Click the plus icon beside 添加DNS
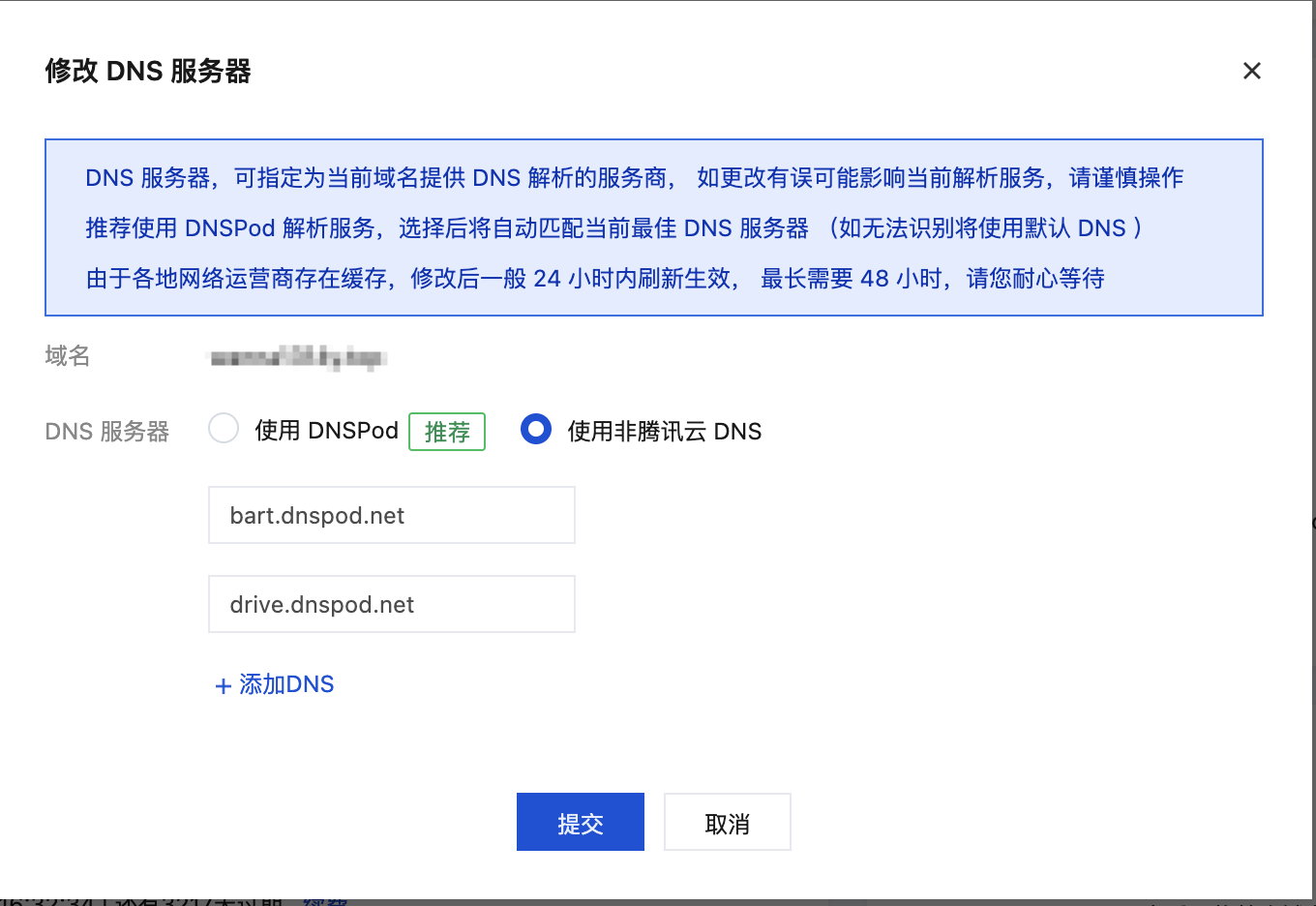Screen dimensions: 1316x906 click(223, 686)
